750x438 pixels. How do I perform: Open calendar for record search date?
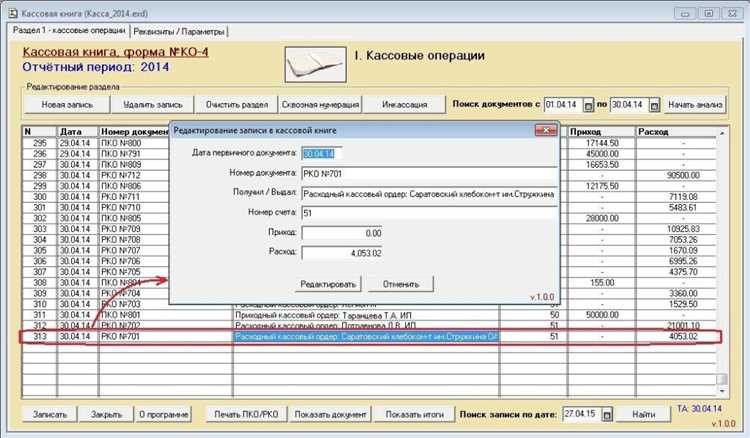coord(607,414)
